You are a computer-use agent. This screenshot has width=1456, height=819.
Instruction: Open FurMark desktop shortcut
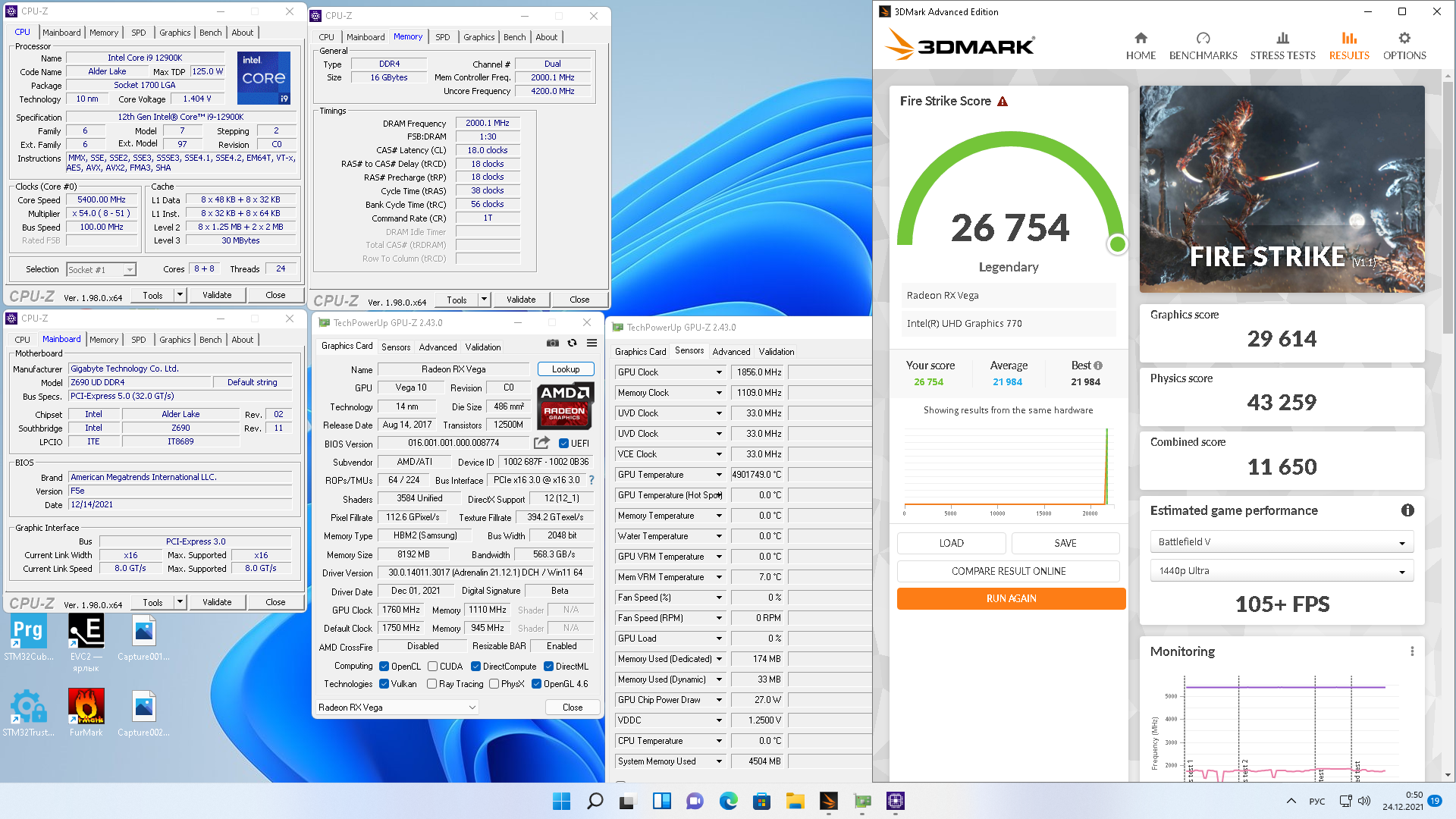[x=86, y=713]
